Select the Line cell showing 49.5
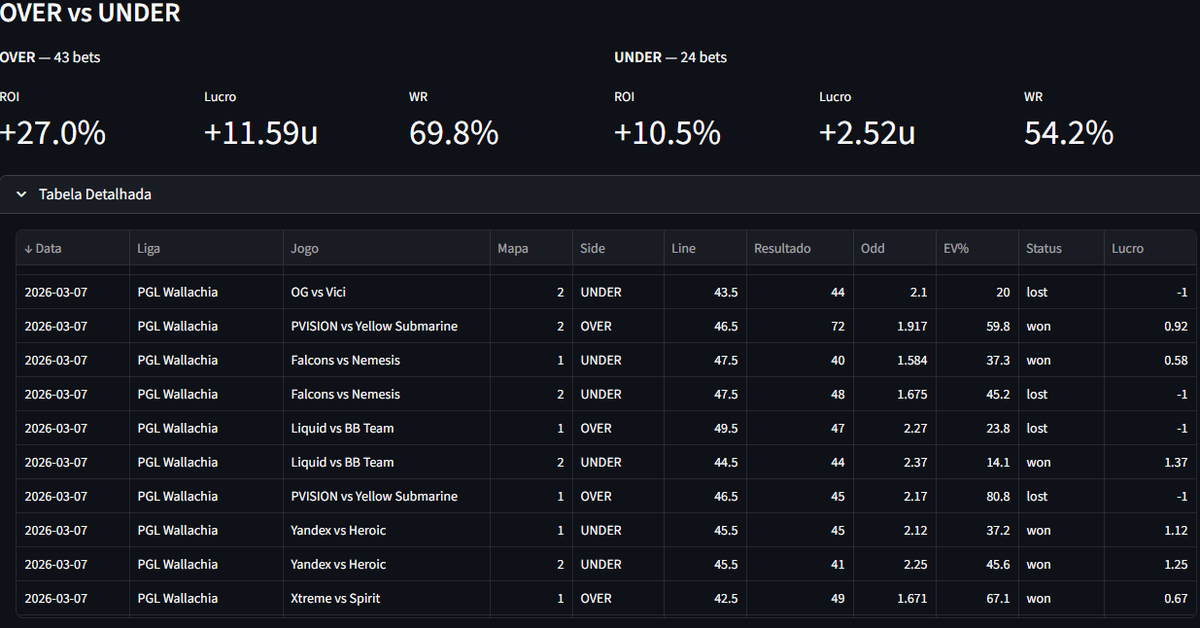The image size is (1200, 628). tap(706, 428)
